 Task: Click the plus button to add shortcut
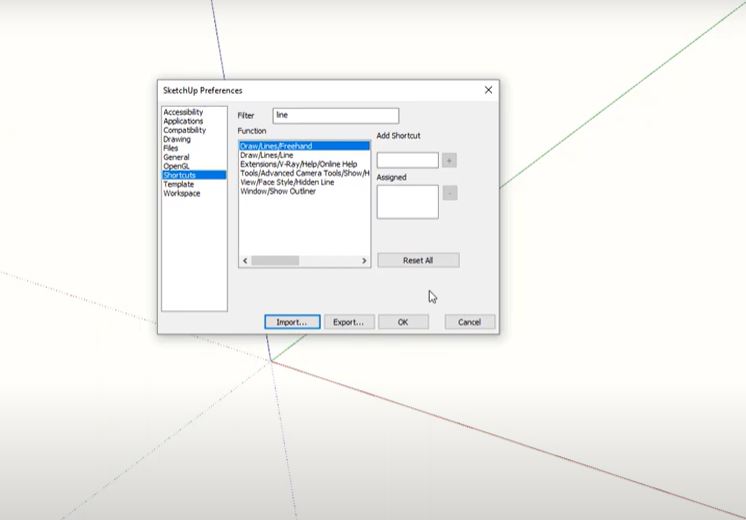449,160
